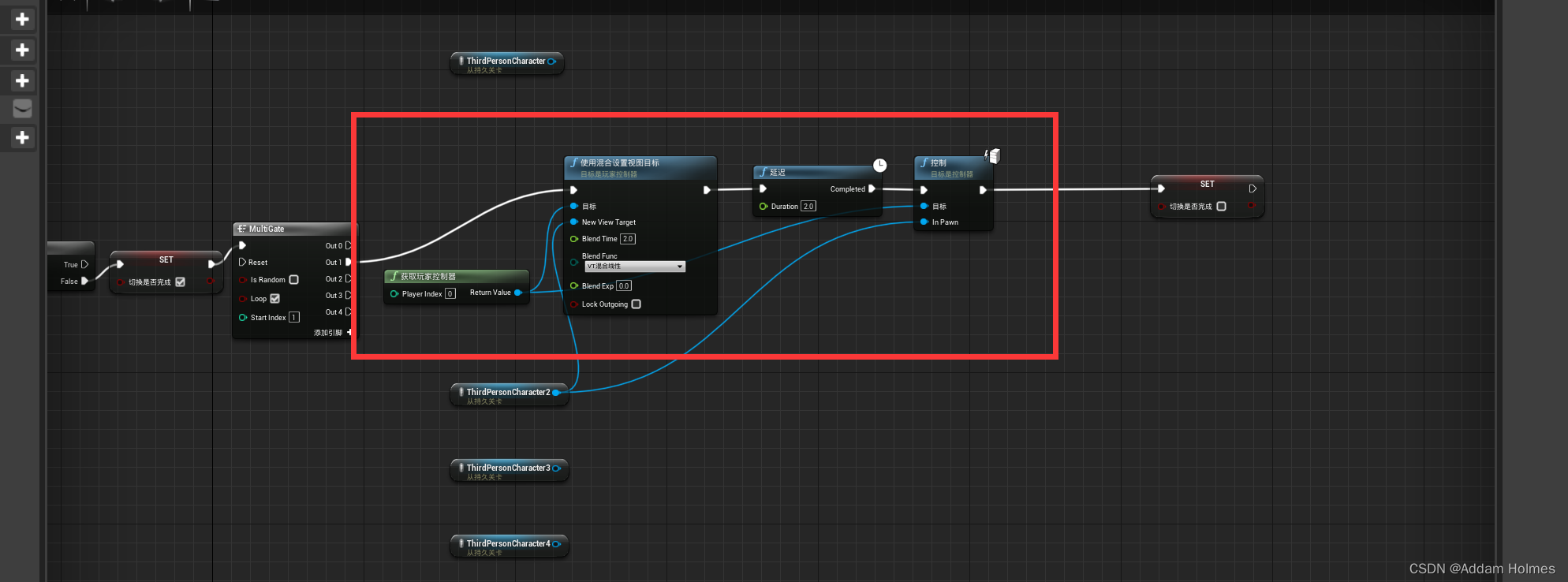Select the 延迟 Delay node title
This screenshot has width=1568, height=582.
(778, 172)
